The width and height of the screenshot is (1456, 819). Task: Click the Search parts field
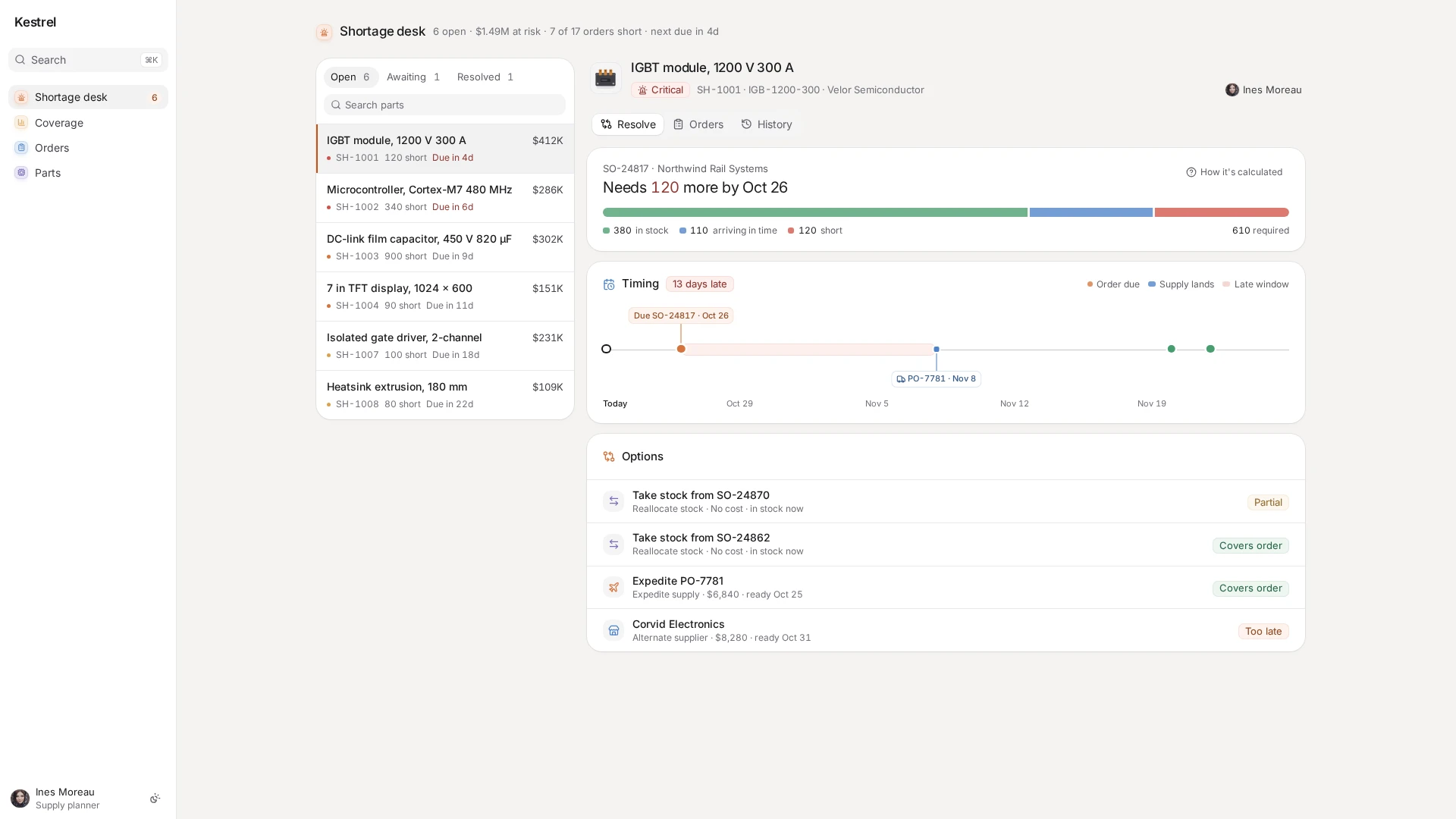[x=445, y=105]
